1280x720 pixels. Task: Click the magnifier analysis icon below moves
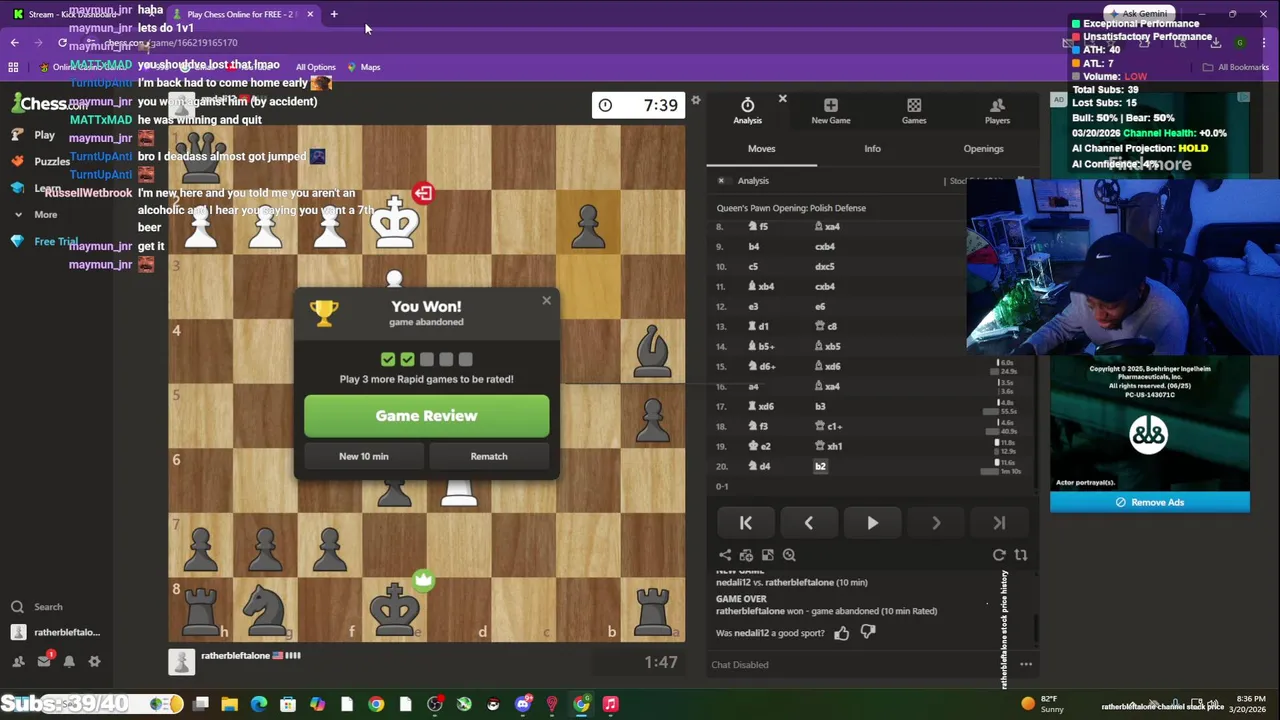(x=789, y=555)
